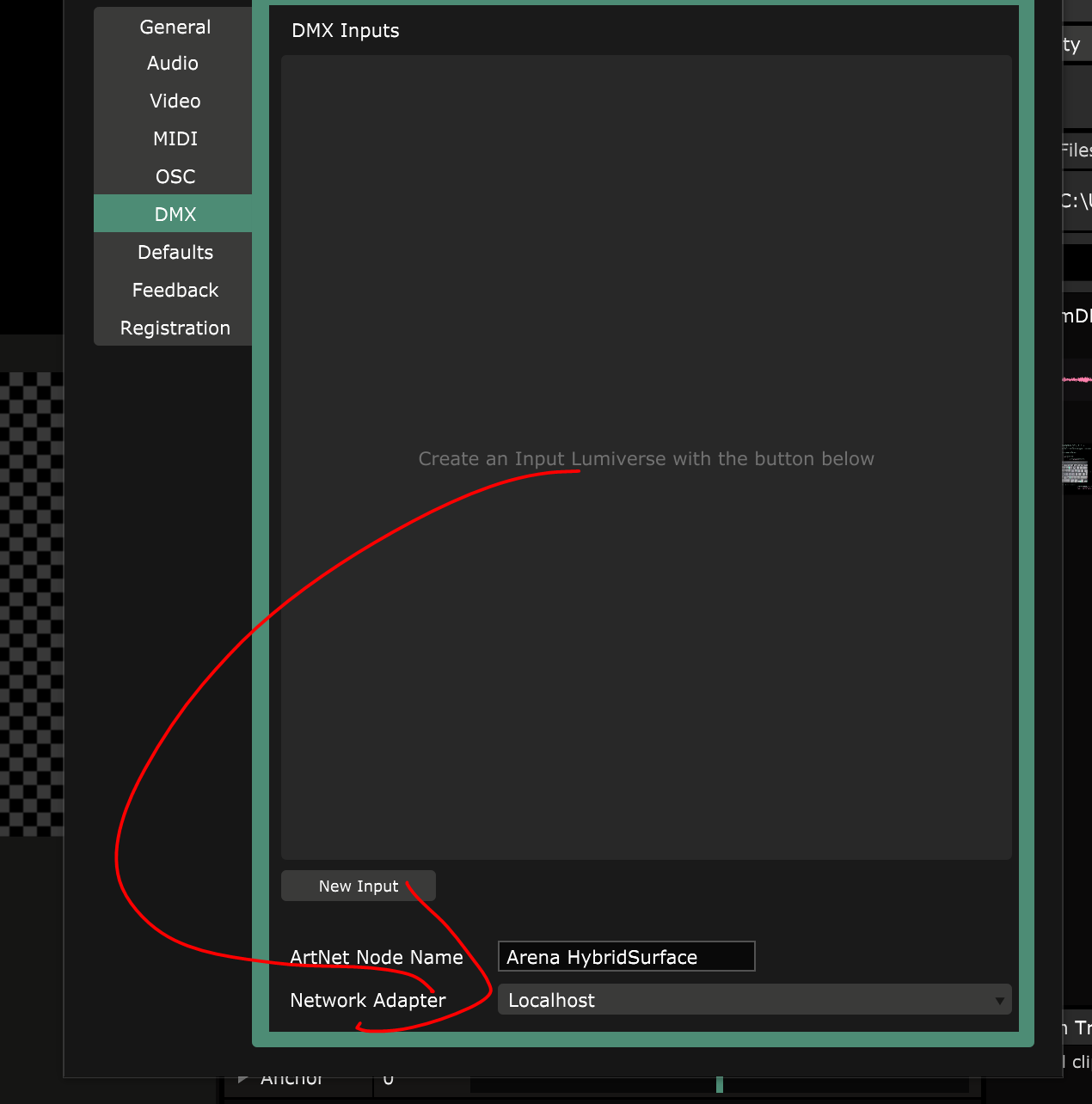
Task: Go to the MIDI preferences tab
Action: [x=175, y=139]
